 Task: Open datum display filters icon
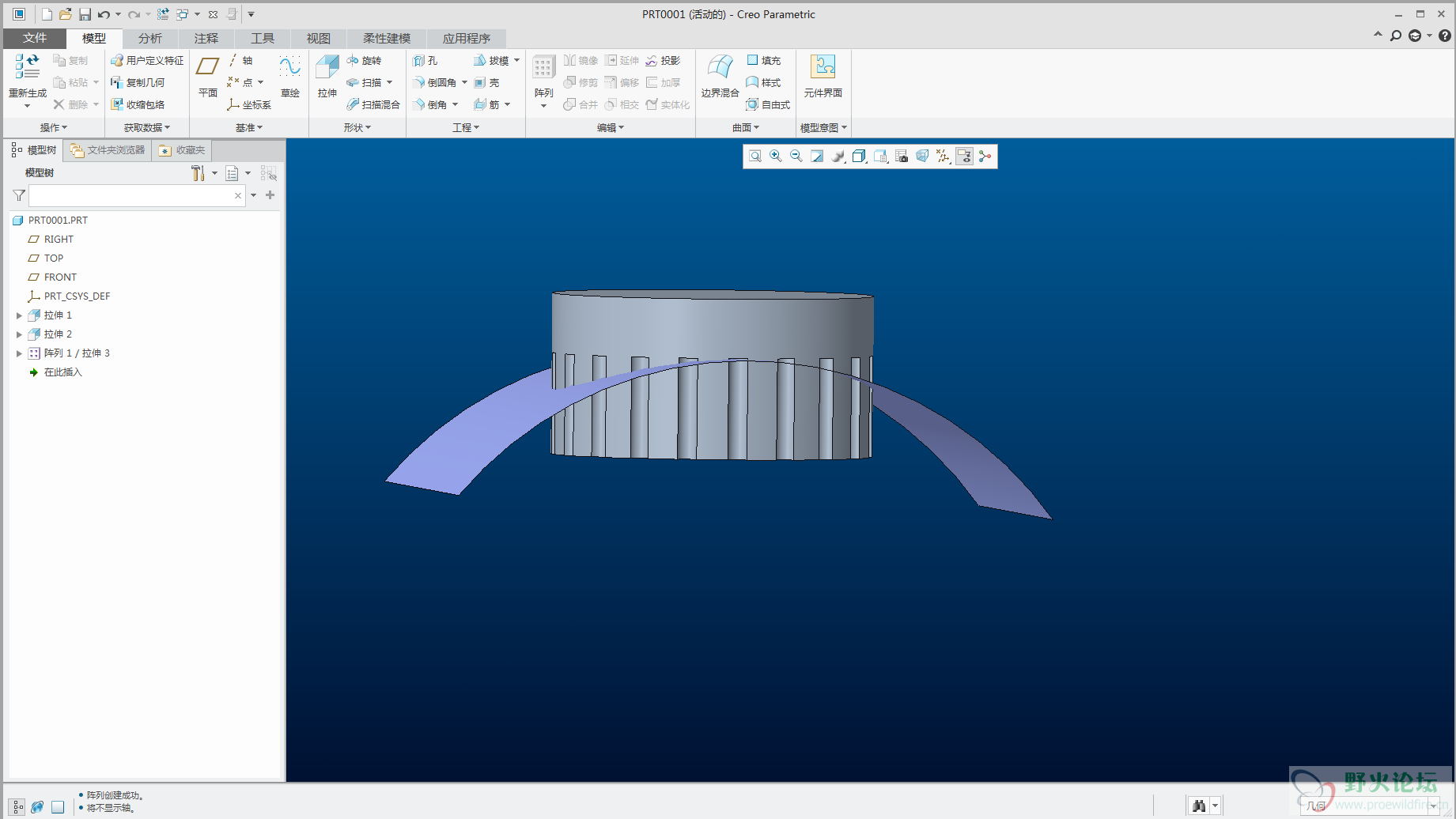click(943, 157)
